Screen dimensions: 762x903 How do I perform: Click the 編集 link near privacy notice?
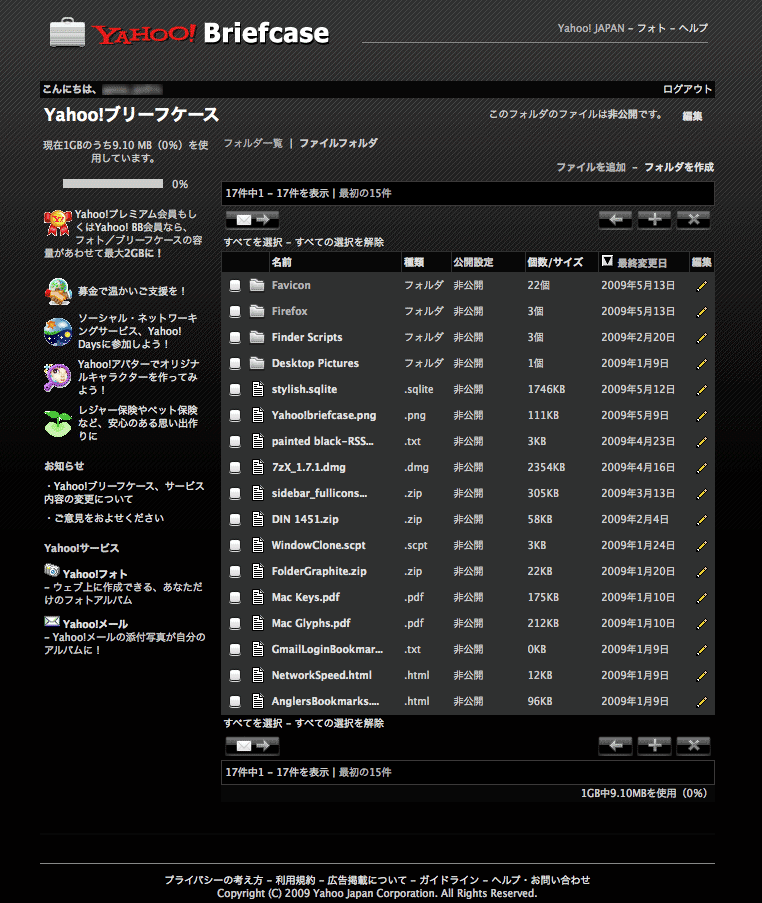692,116
